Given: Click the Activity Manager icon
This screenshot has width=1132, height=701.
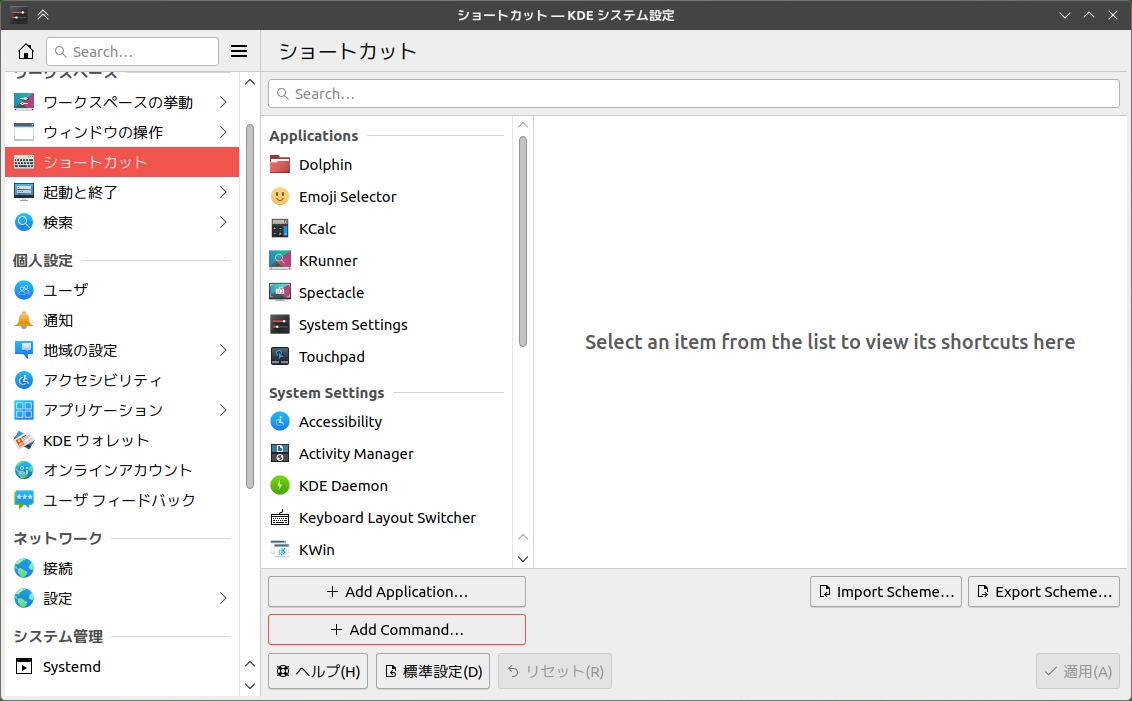Looking at the screenshot, I should pyautogui.click(x=280, y=453).
